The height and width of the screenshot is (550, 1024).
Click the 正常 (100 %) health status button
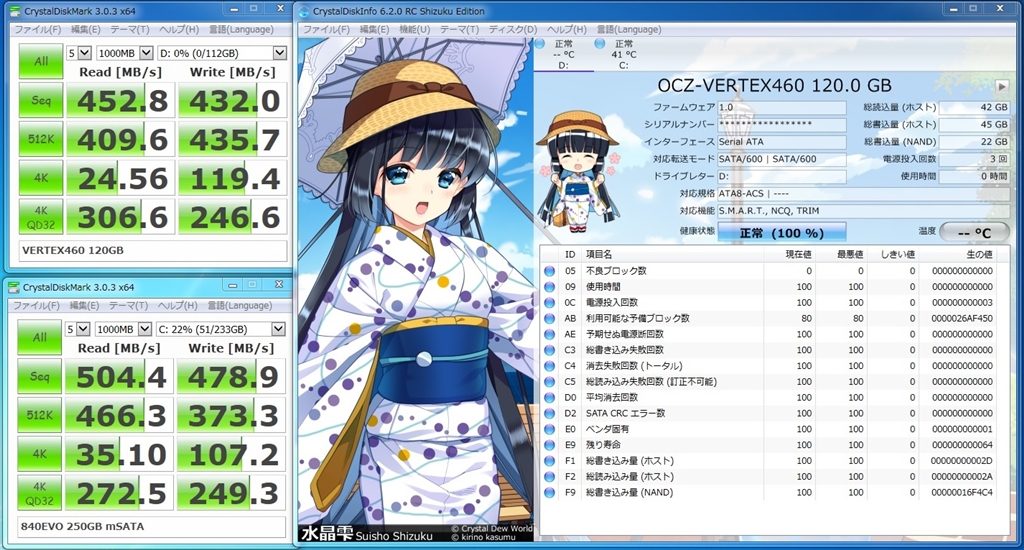[x=782, y=233]
